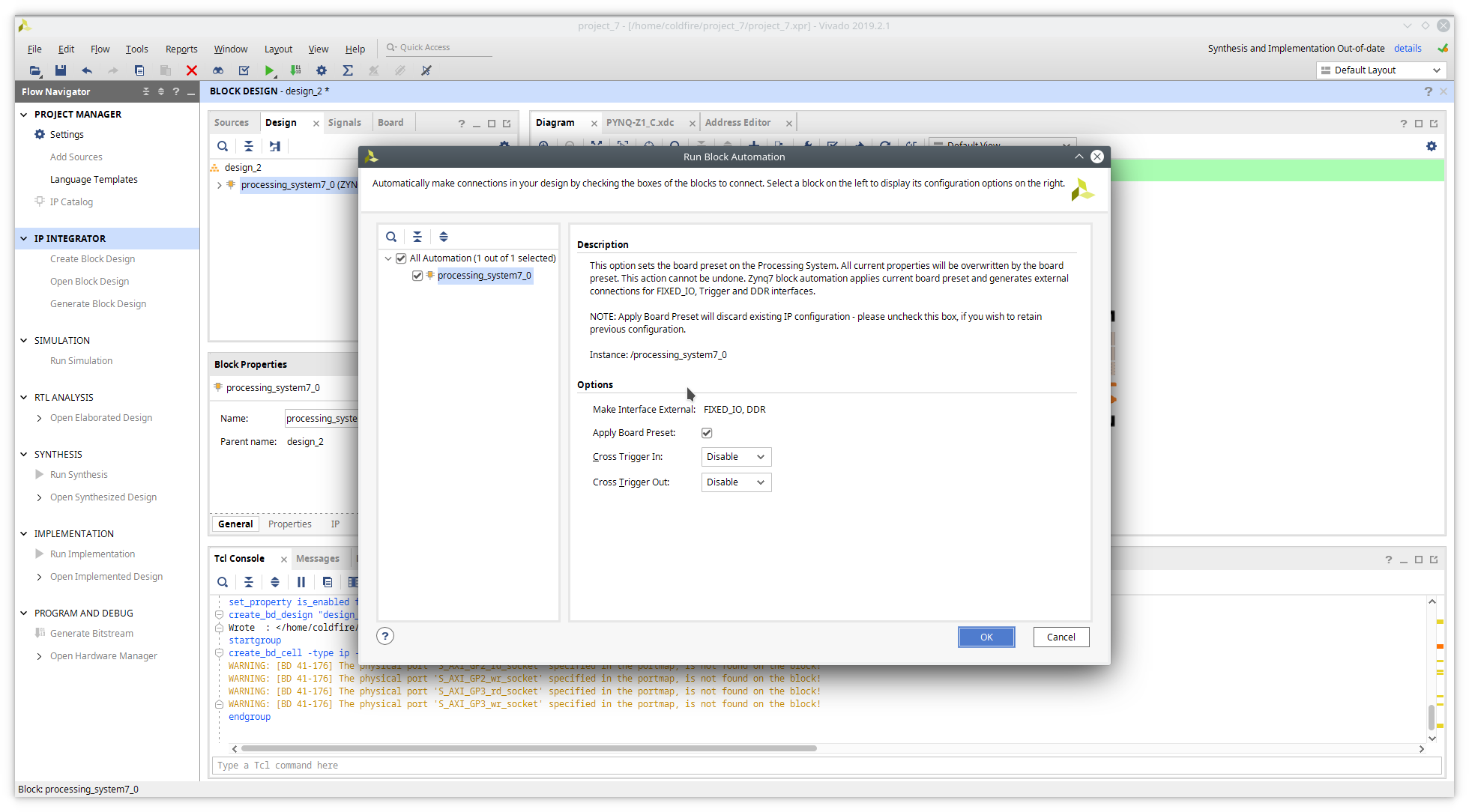Open the File menu

[x=34, y=49]
